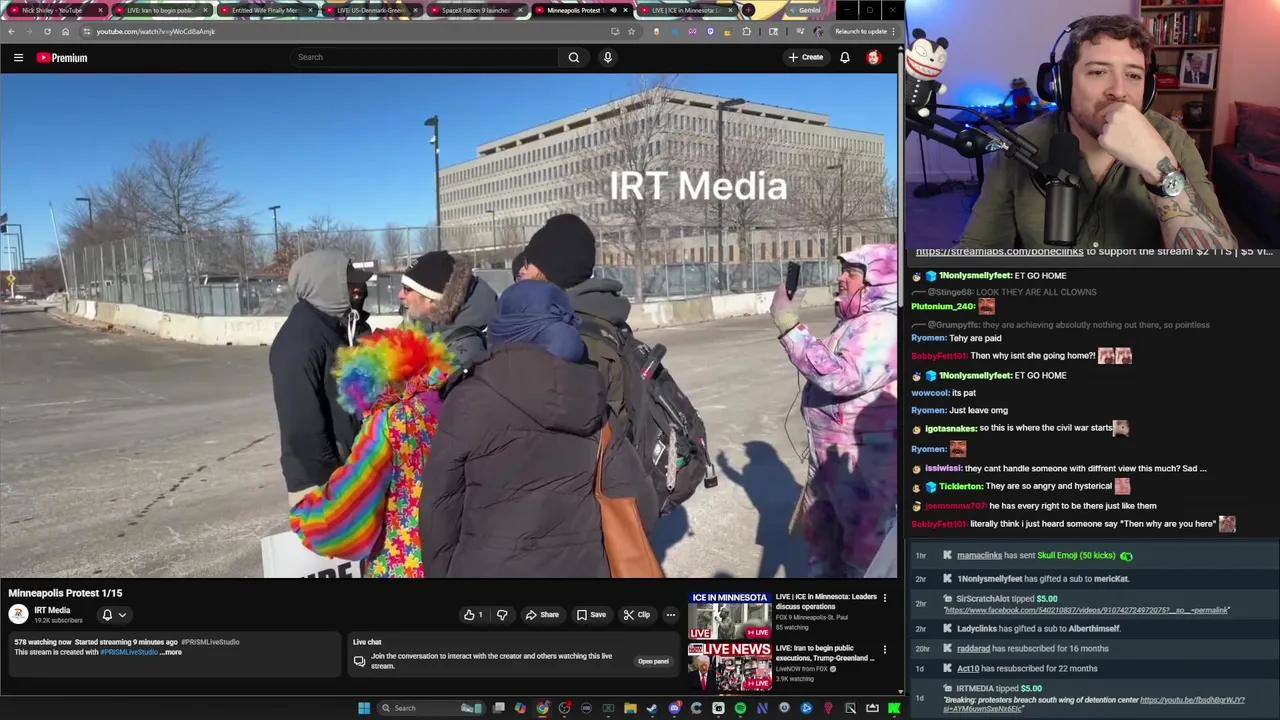Open the IRT Media channel avatar

click(18, 615)
